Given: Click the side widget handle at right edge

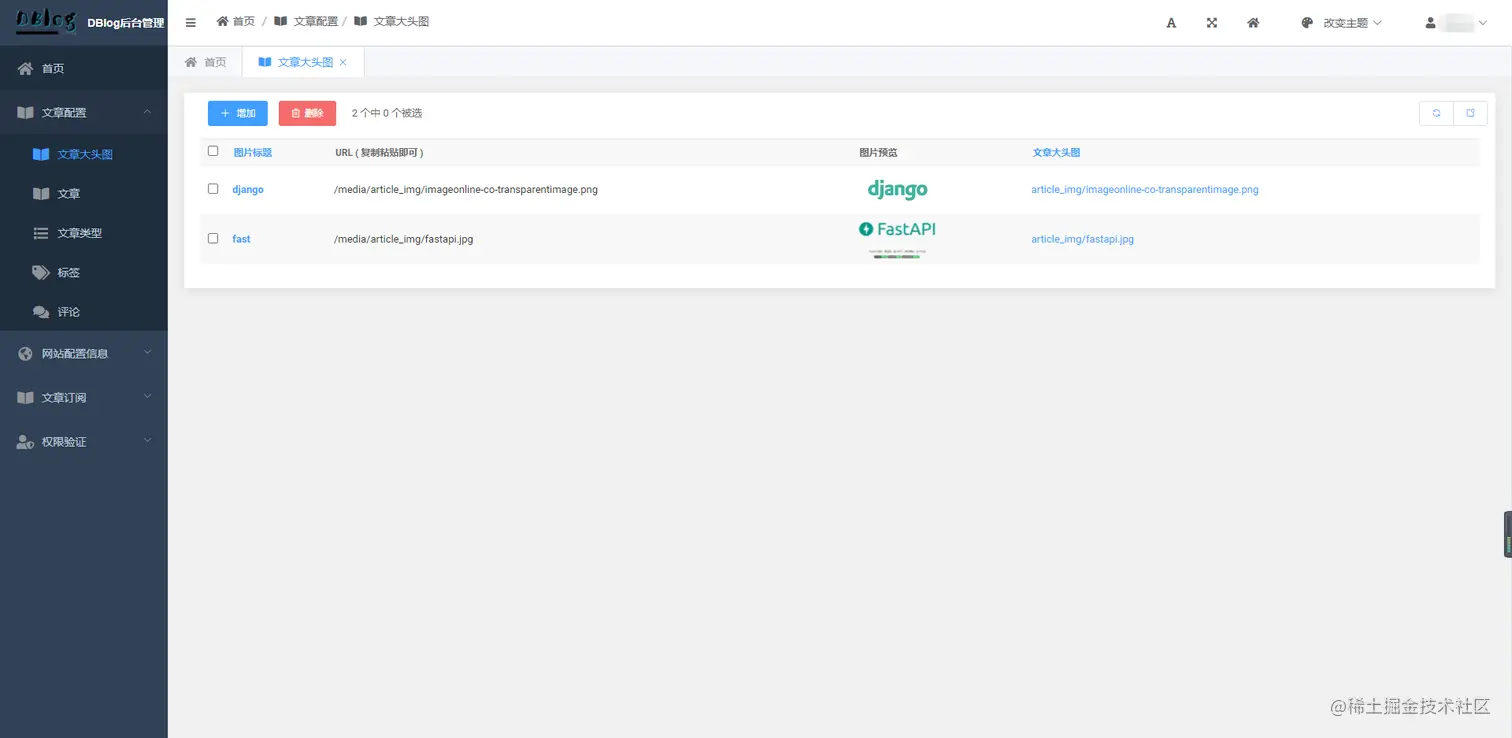Looking at the screenshot, I should pos(1507,534).
